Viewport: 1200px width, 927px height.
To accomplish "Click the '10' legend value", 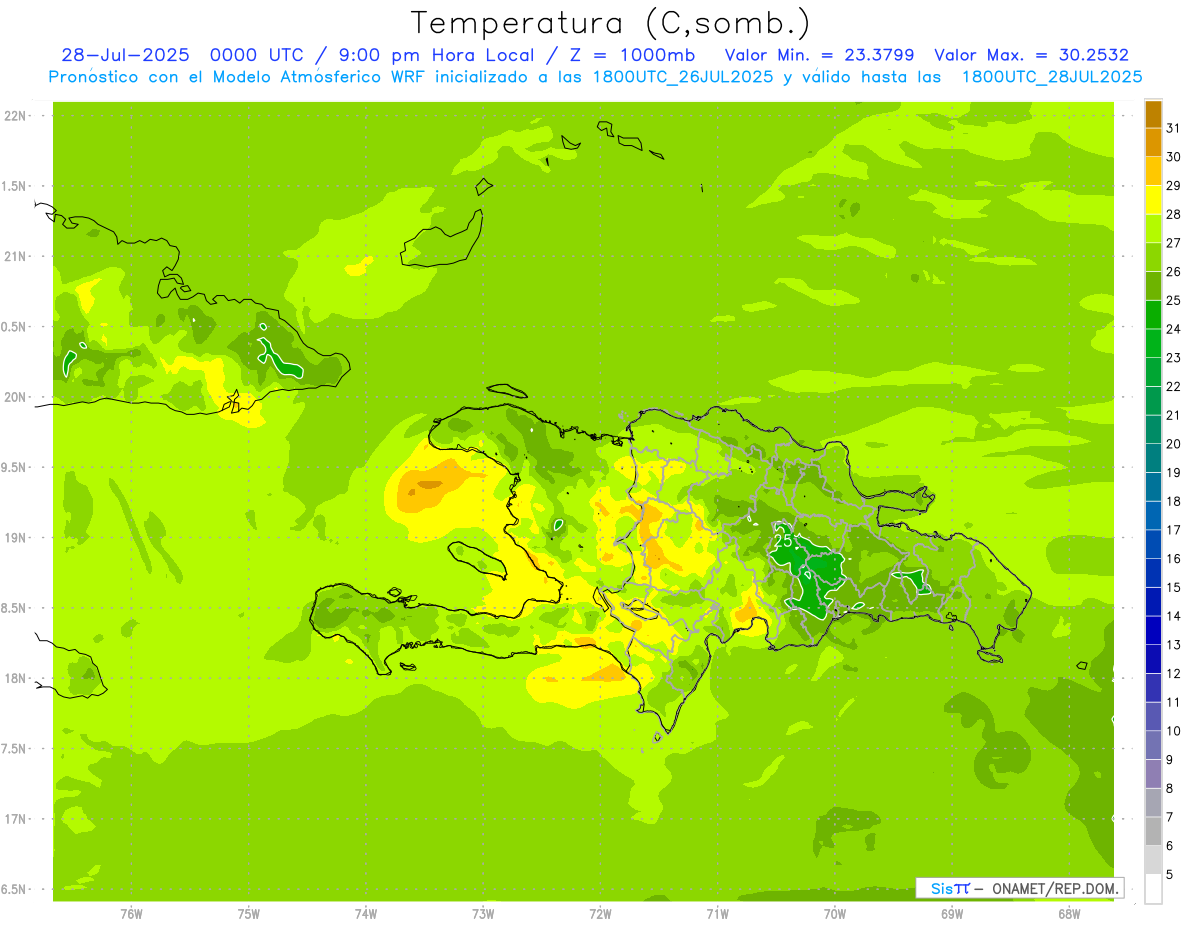I will 1174,731.
